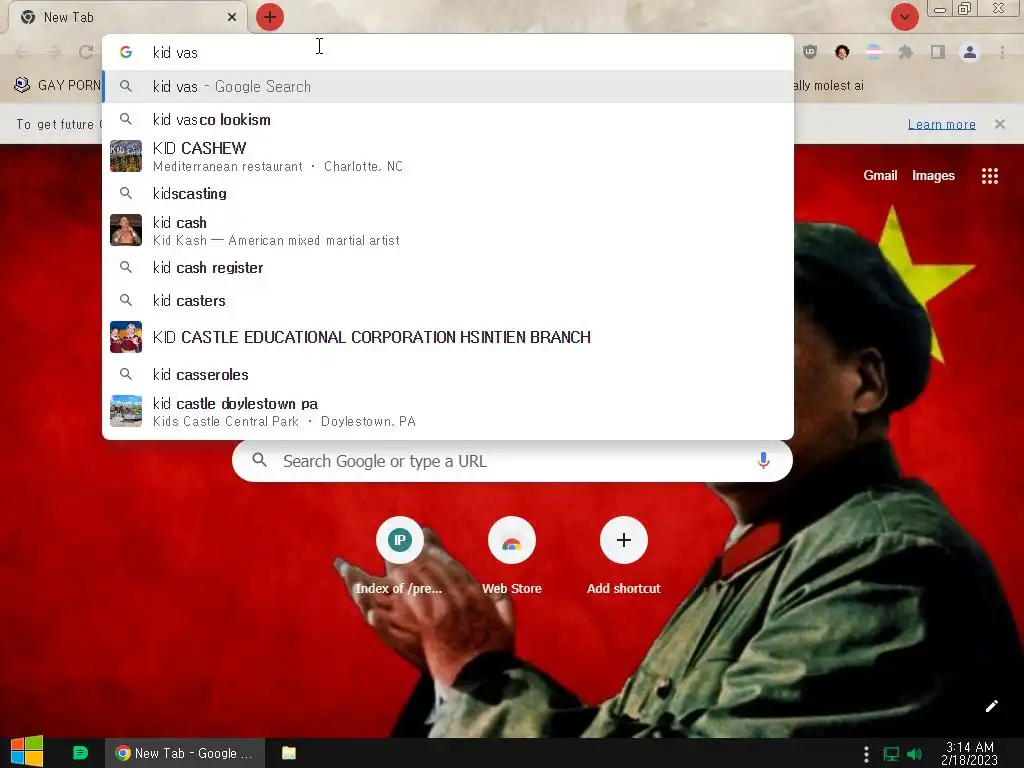Switch to the 'New Tab - Google' taskbar item
Screen dimensions: 1024x768
pyautogui.click(x=185, y=753)
